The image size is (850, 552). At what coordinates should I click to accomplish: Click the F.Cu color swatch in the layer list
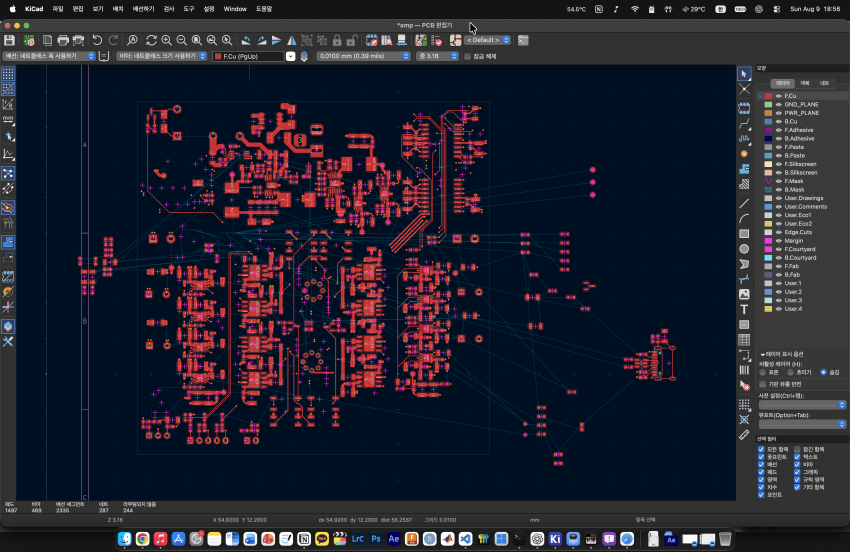(768, 96)
